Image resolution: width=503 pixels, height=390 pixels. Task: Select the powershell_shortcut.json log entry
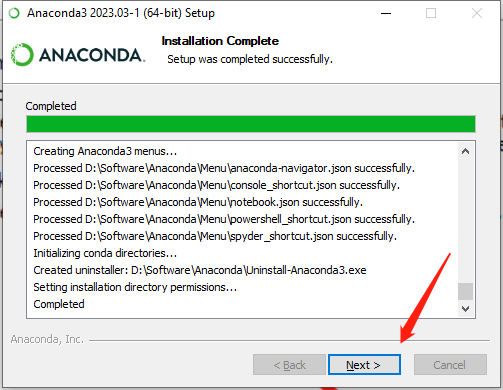(224, 219)
